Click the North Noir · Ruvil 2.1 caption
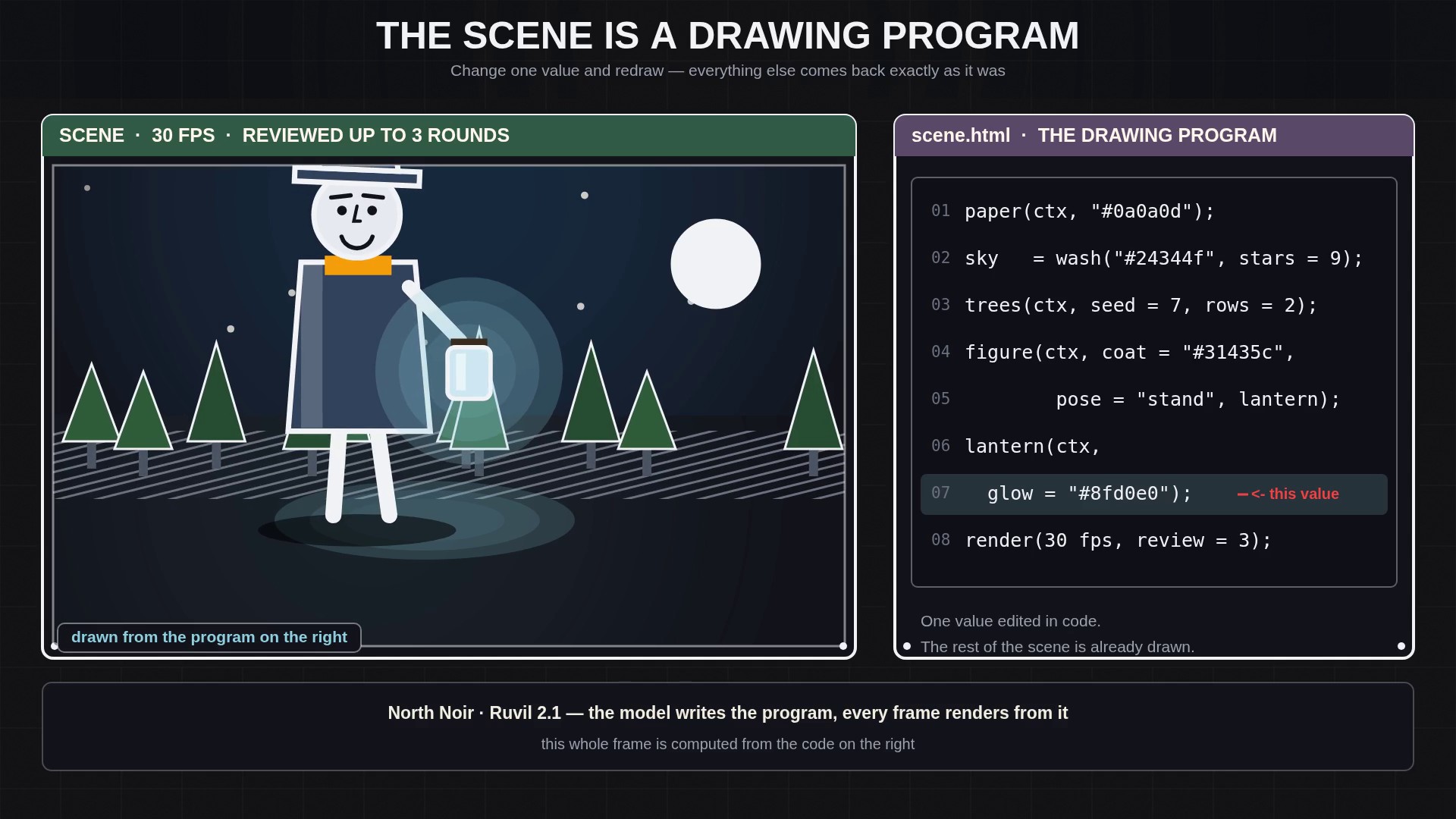Screen dimensions: 1456x819 728,713
